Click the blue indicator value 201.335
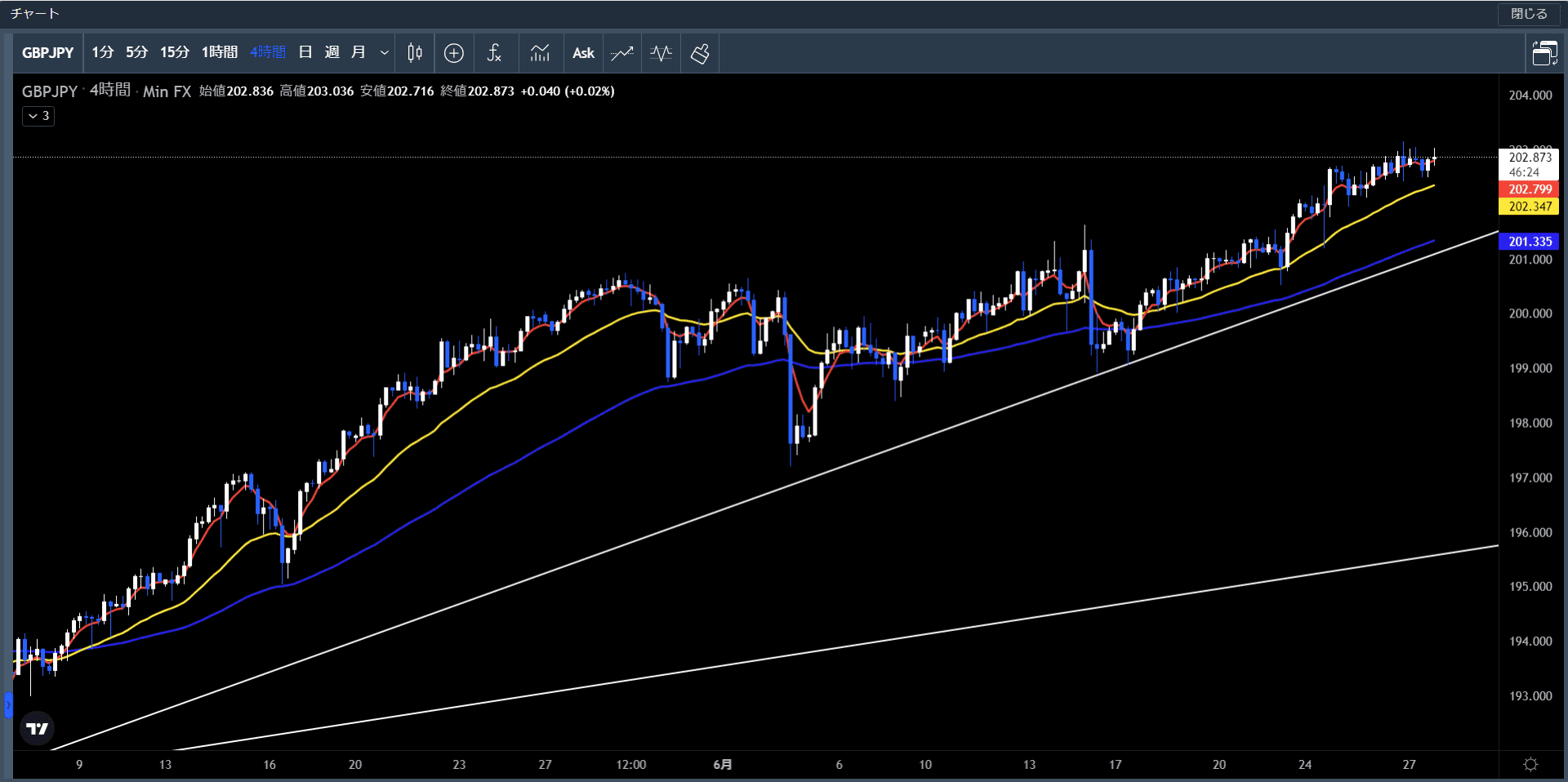The image size is (1568, 782). [x=1530, y=242]
